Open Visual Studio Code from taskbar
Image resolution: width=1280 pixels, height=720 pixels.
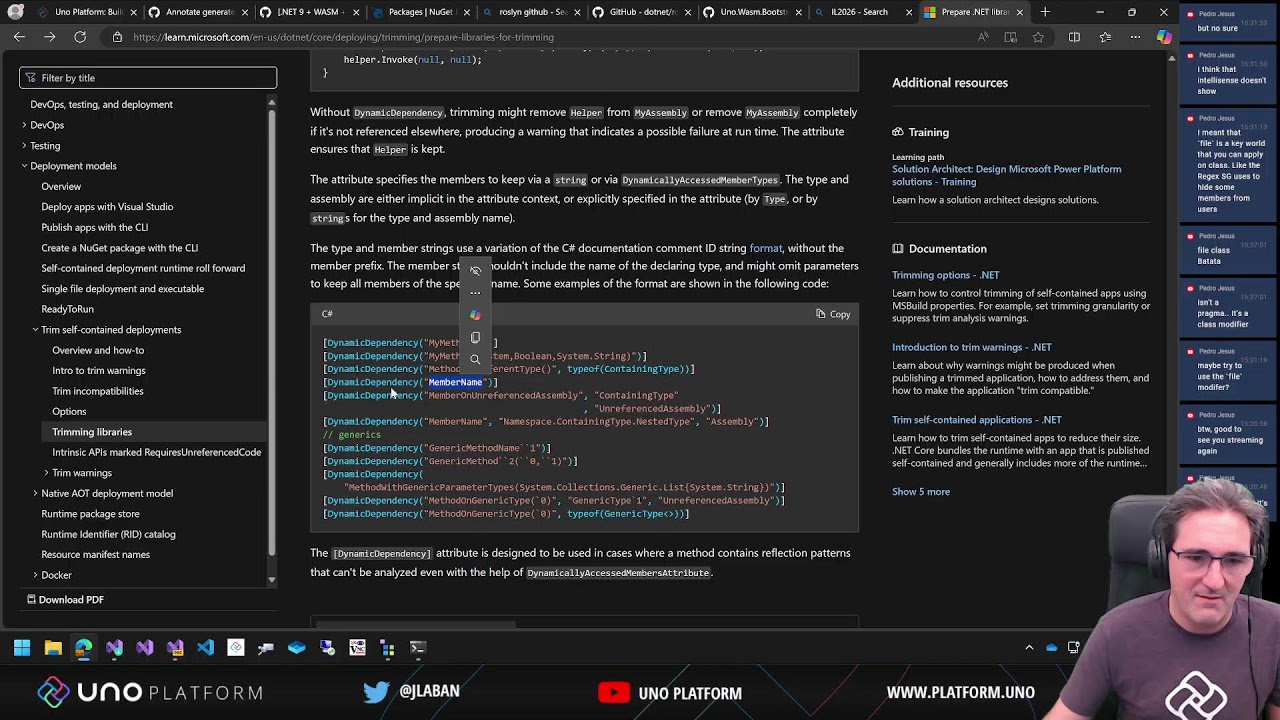tap(205, 648)
